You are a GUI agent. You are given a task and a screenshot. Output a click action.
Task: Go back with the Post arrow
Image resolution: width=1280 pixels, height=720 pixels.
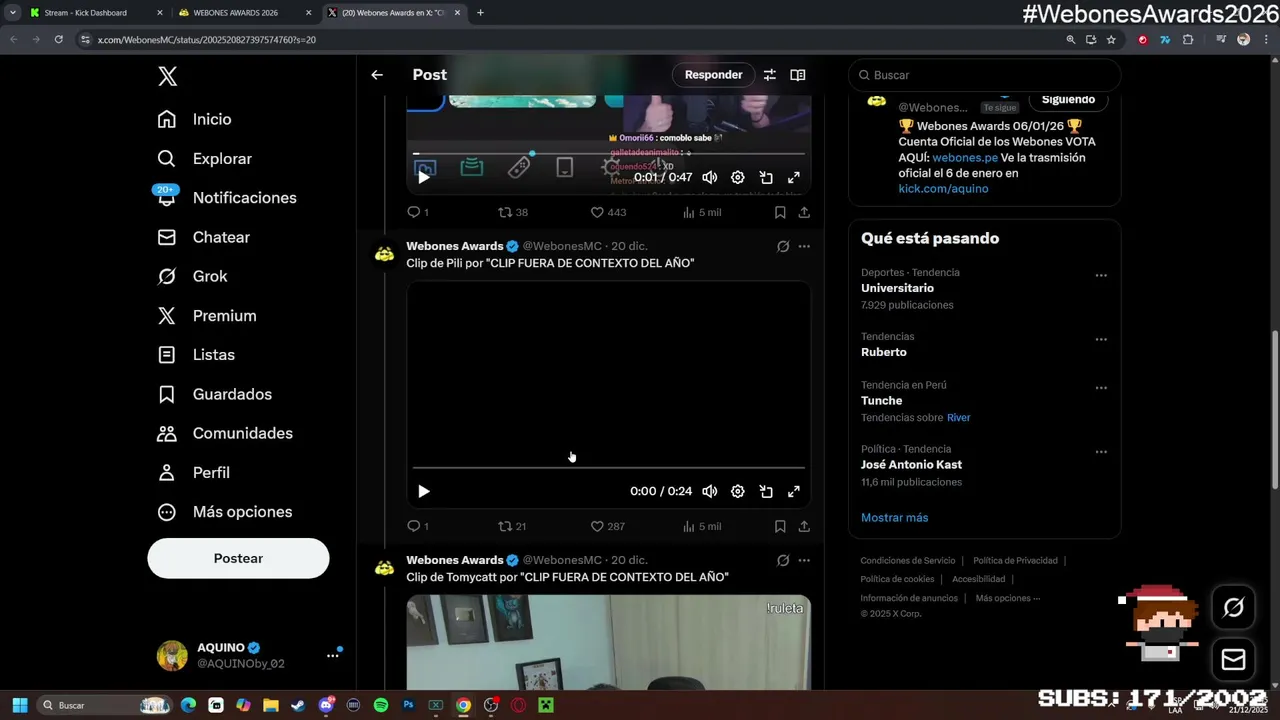coord(377,75)
